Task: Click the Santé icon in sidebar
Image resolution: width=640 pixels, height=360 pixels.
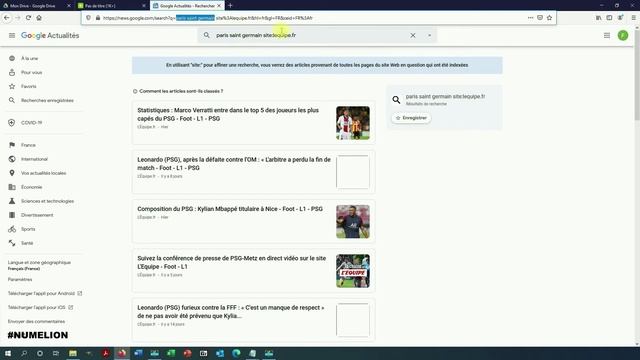Action: [x=12, y=243]
